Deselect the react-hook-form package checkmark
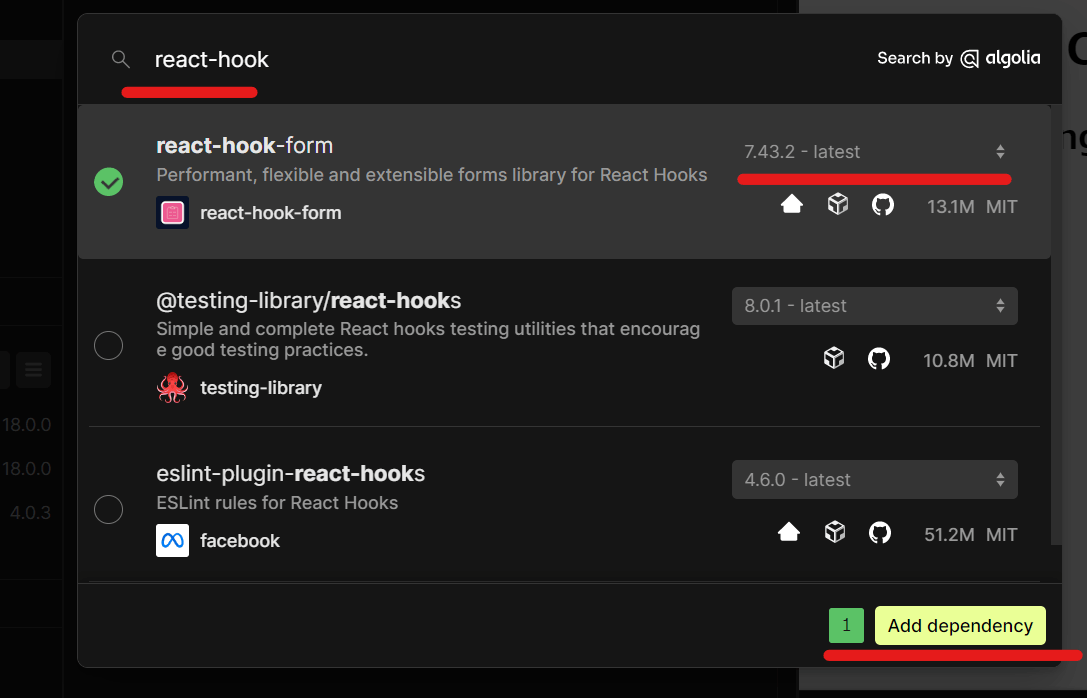The height and width of the screenshot is (698, 1087). click(109, 182)
